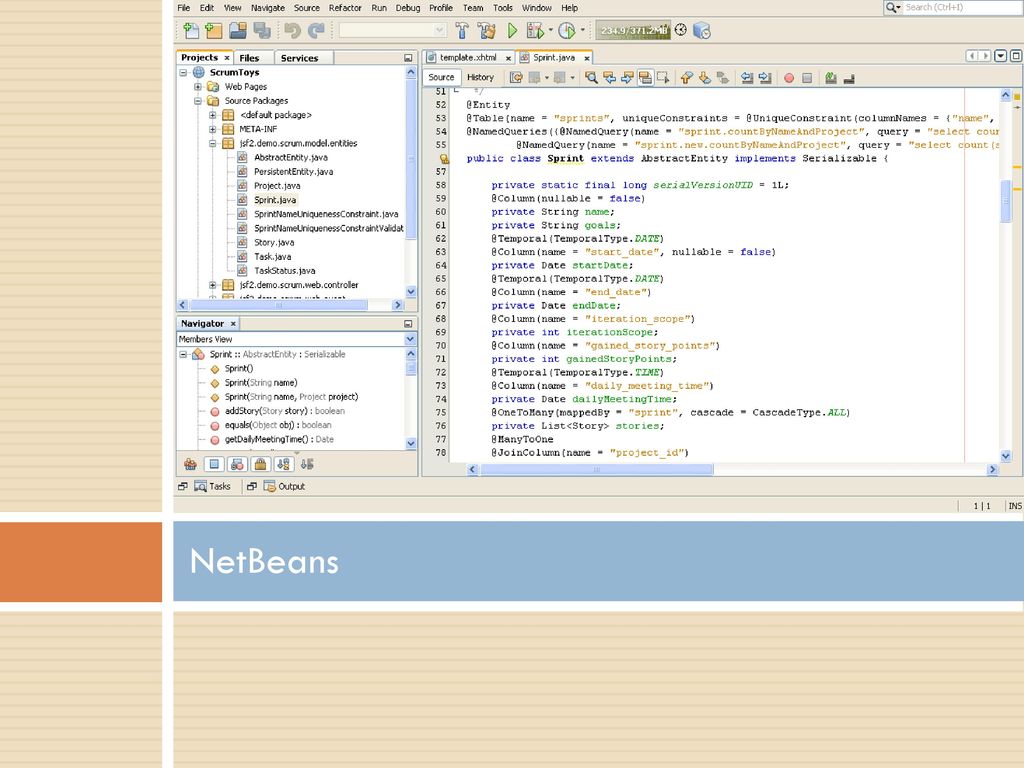Click the New Project toolbar icon
The height and width of the screenshot is (768, 1024).
pyautogui.click(x=214, y=30)
